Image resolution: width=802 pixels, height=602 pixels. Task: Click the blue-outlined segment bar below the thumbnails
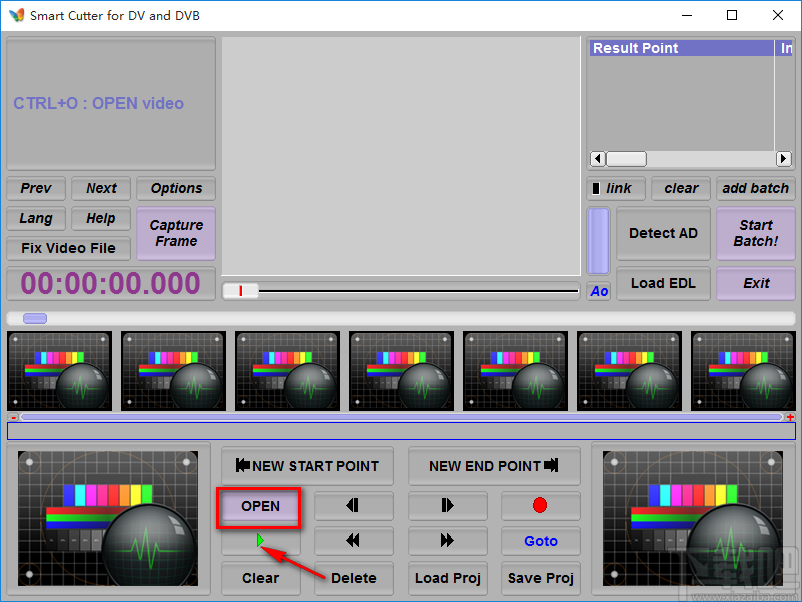pos(401,431)
